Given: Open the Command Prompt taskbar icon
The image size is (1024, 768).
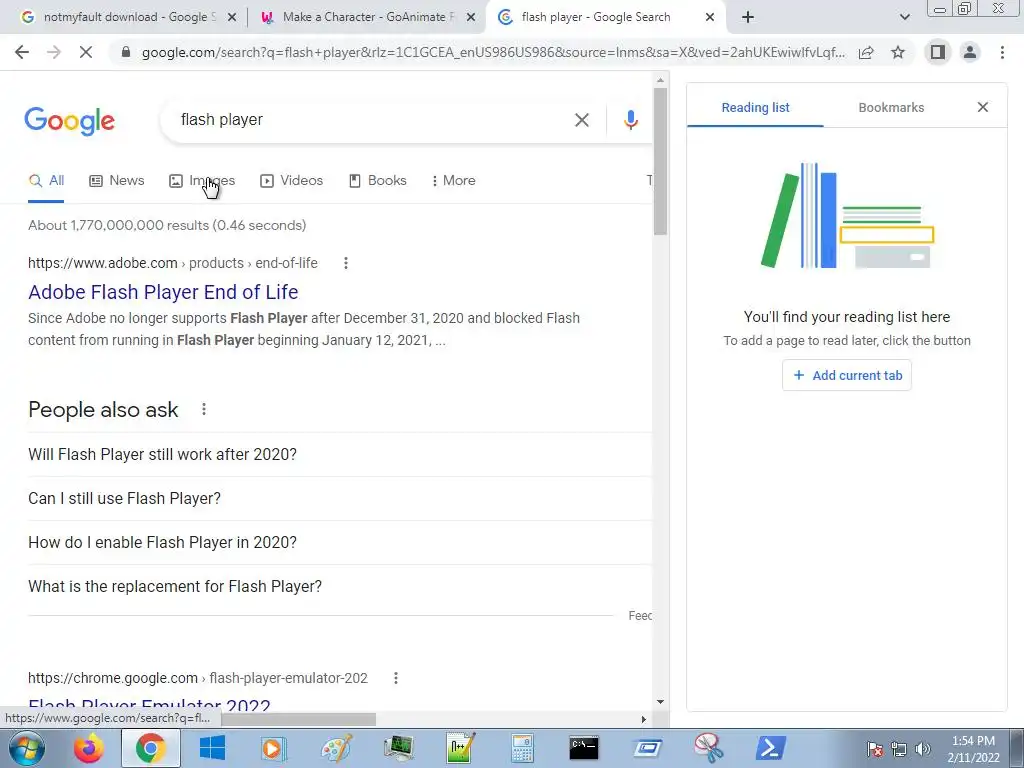Looking at the screenshot, I should coord(584,748).
